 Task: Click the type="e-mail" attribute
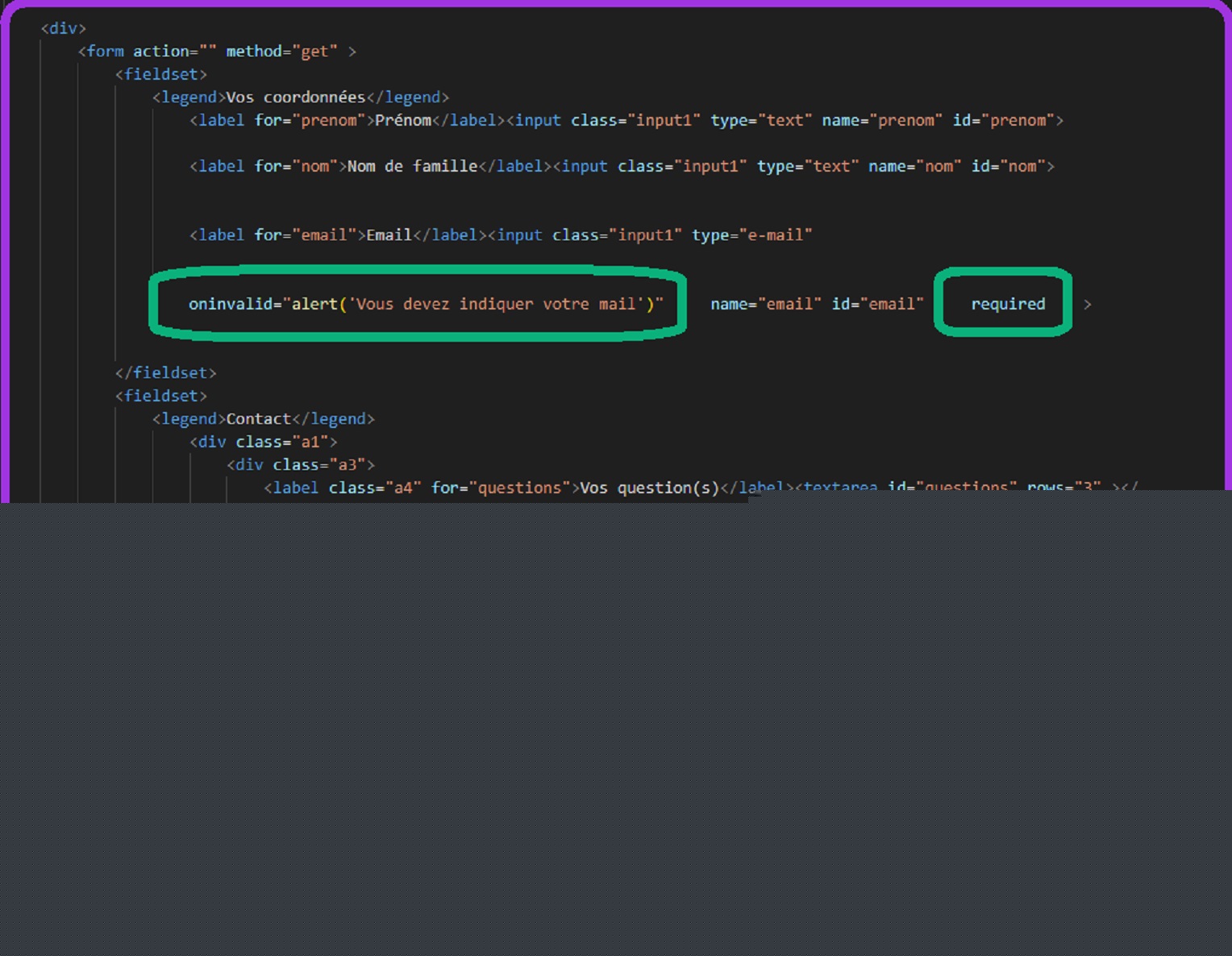click(751, 235)
